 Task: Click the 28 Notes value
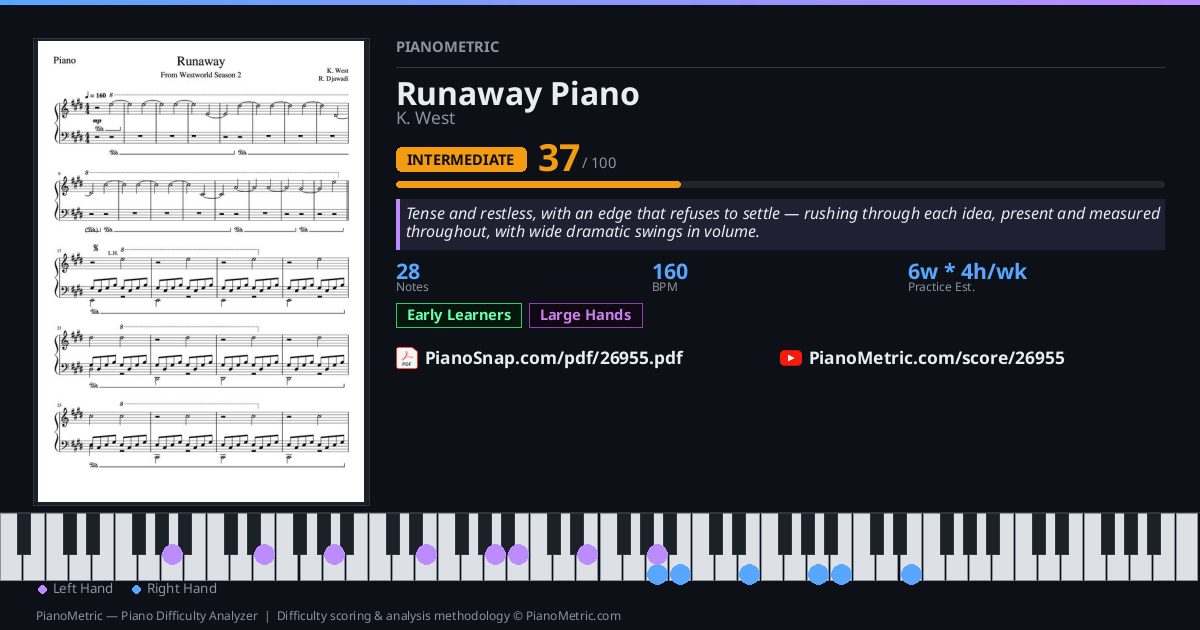[x=408, y=272]
